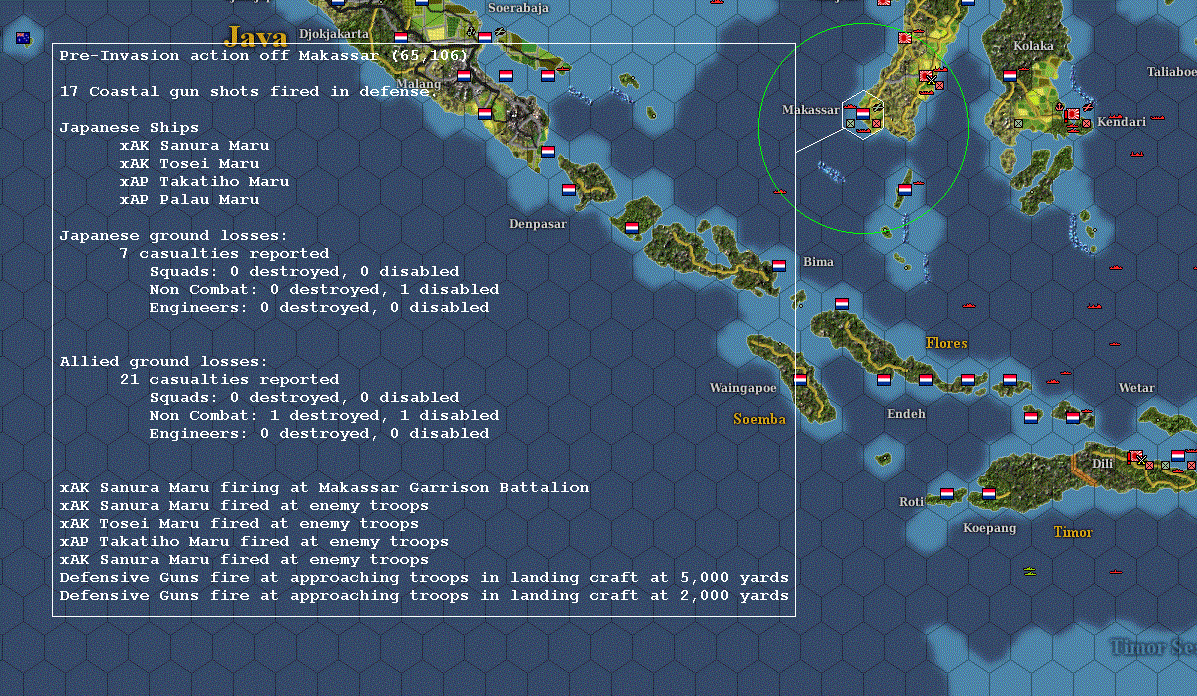This screenshot has width=1197, height=696.
Task: Click the anchor icon at Kendari
Action: coord(1060,107)
